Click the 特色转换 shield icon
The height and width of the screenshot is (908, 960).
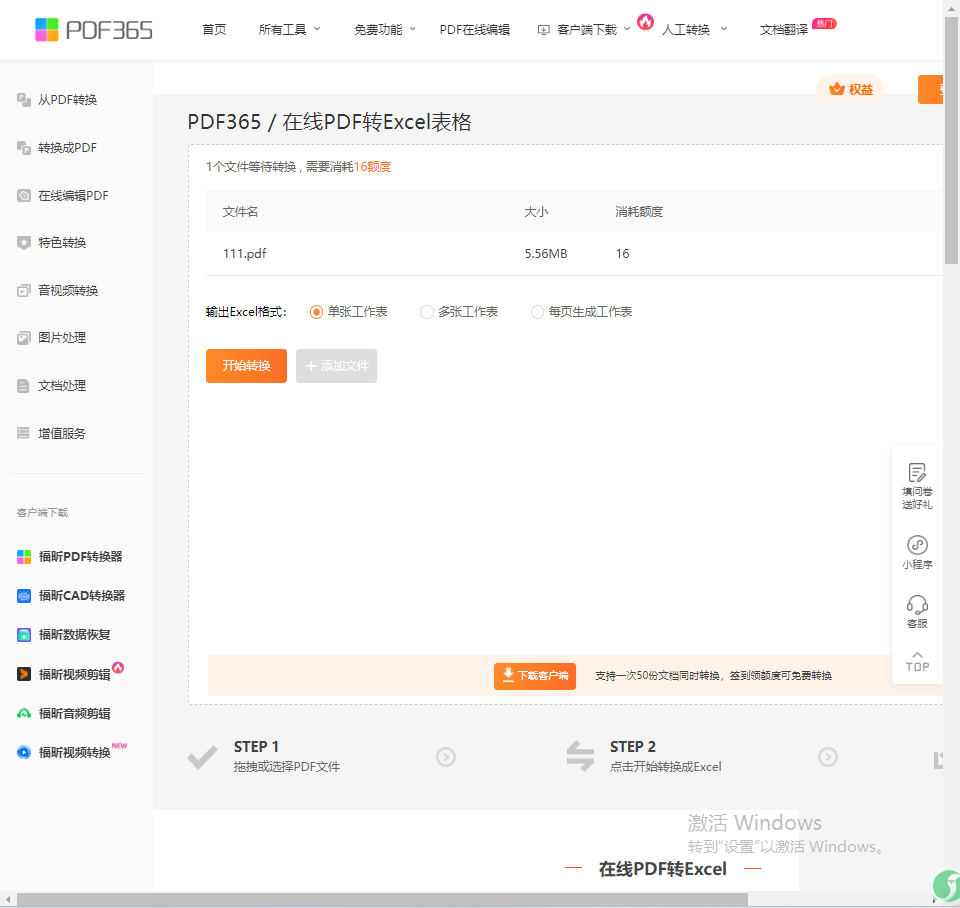pos(24,242)
